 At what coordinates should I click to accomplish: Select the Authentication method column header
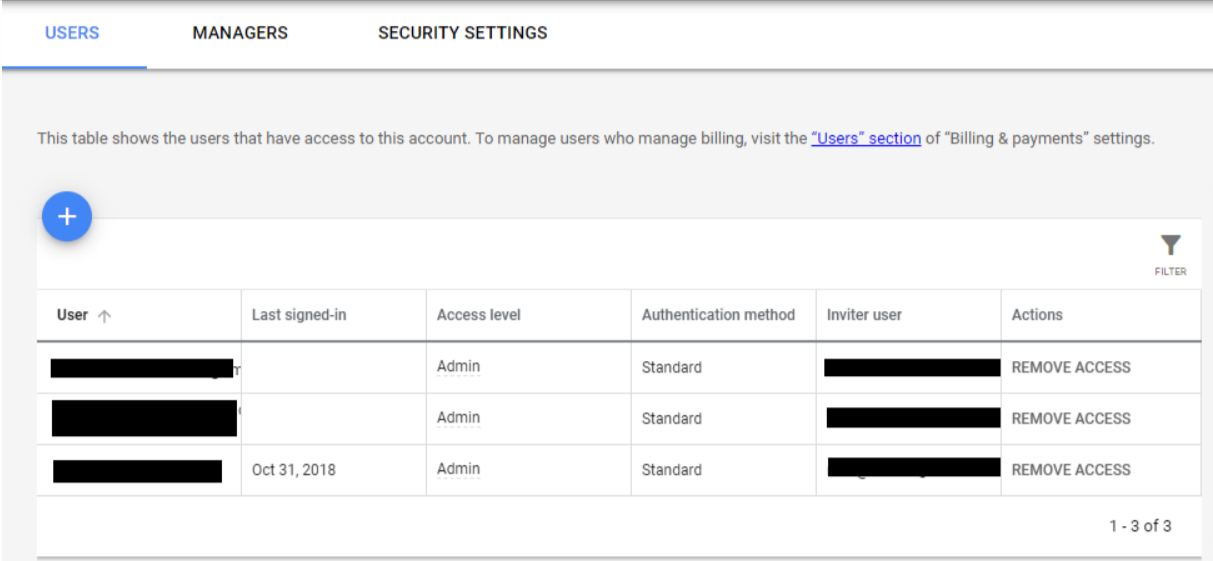718,315
